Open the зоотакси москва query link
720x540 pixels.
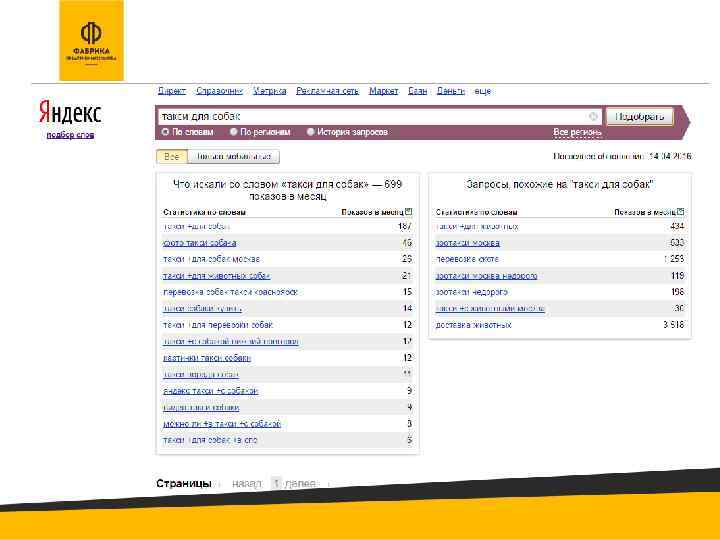(x=467, y=243)
